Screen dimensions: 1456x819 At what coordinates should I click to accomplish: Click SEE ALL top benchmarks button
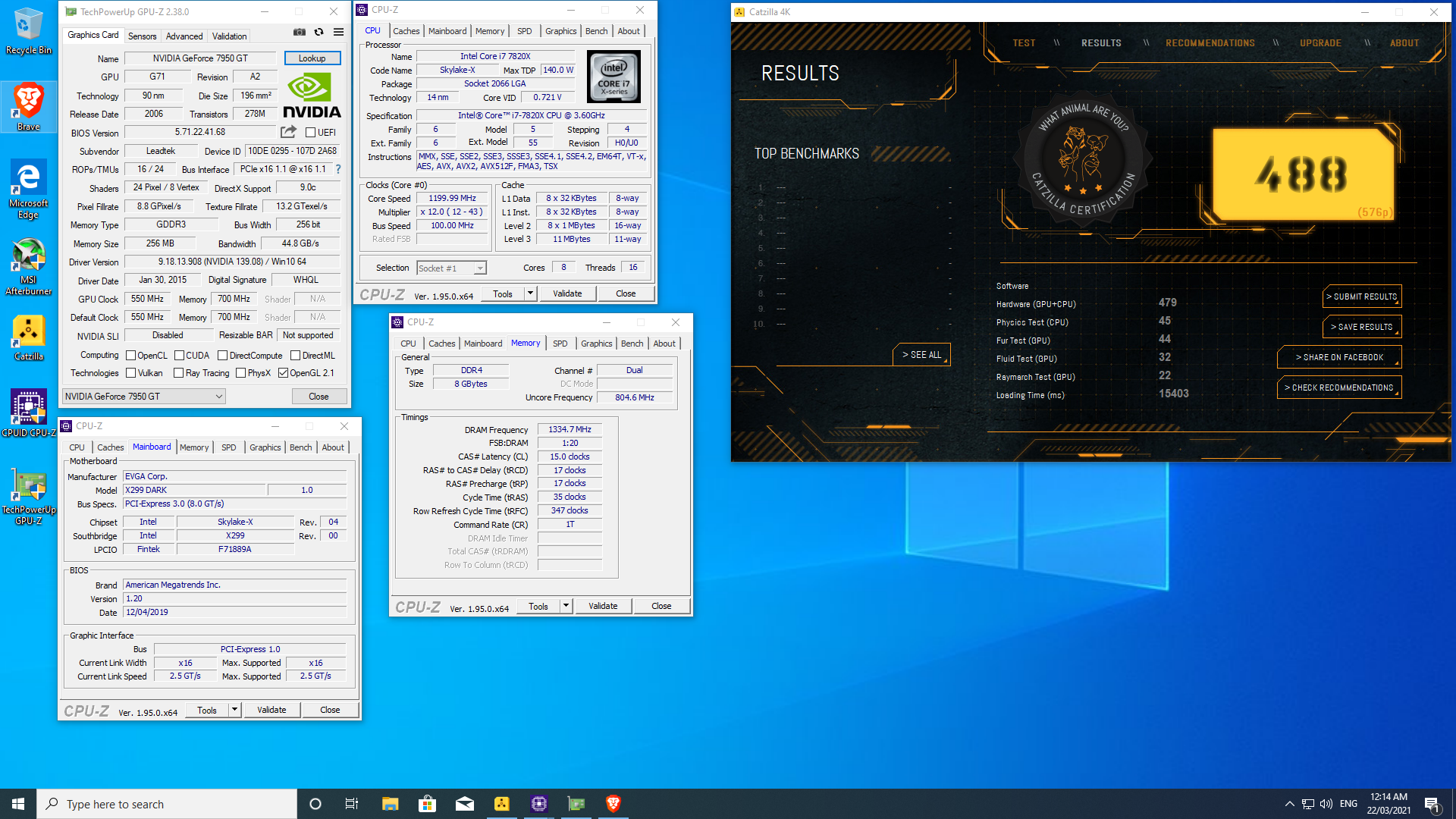(x=921, y=355)
